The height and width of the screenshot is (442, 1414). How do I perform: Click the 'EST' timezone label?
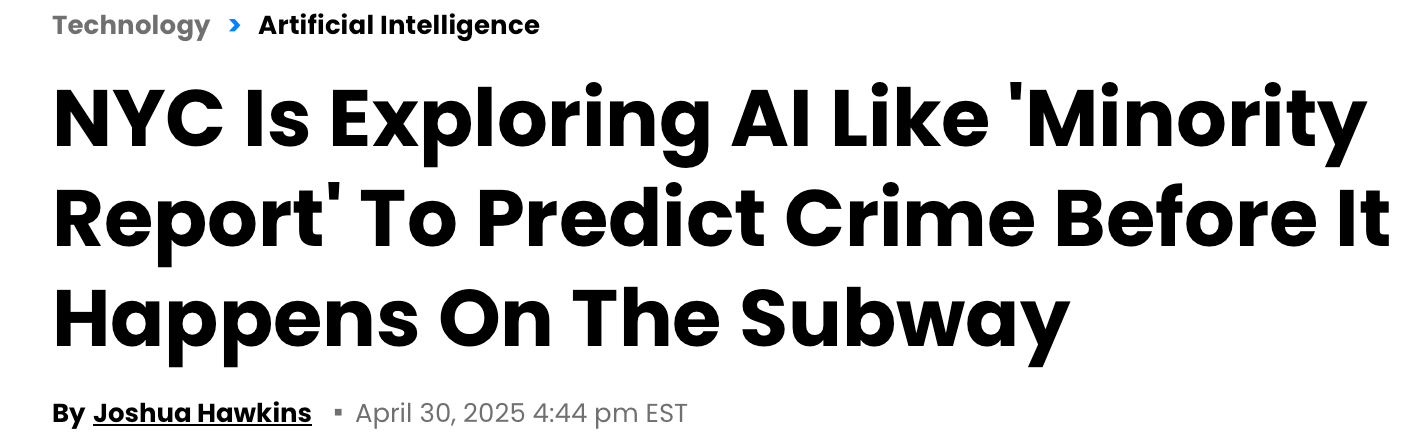[665, 413]
